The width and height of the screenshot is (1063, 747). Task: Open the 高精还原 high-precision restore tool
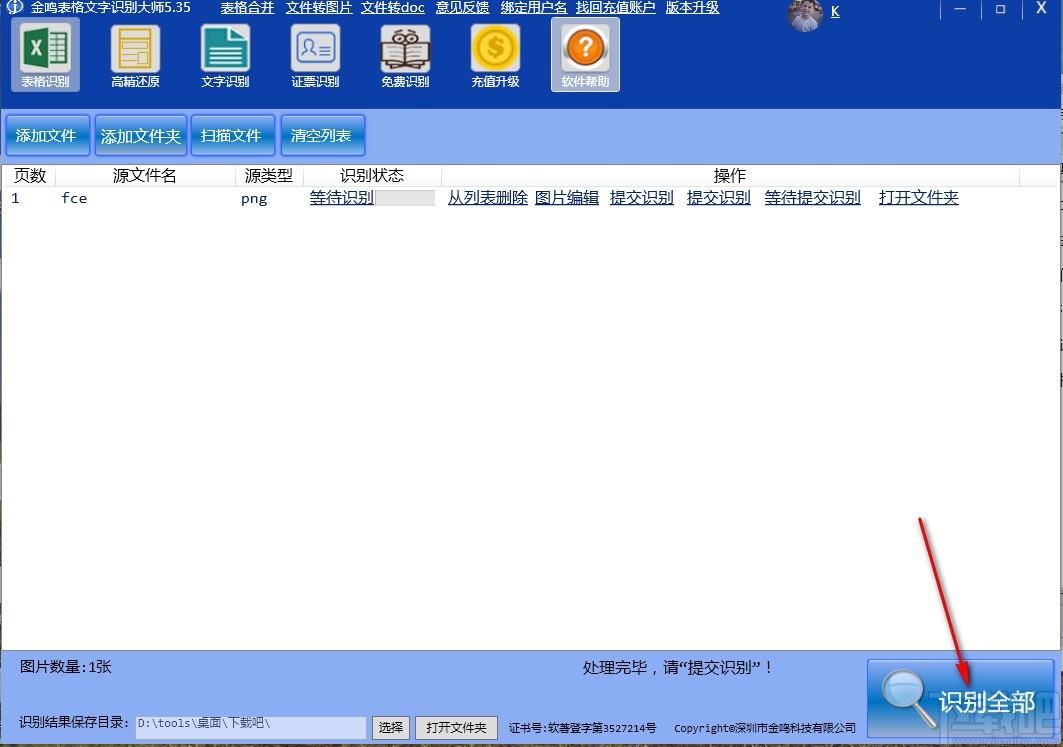(134, 54)
